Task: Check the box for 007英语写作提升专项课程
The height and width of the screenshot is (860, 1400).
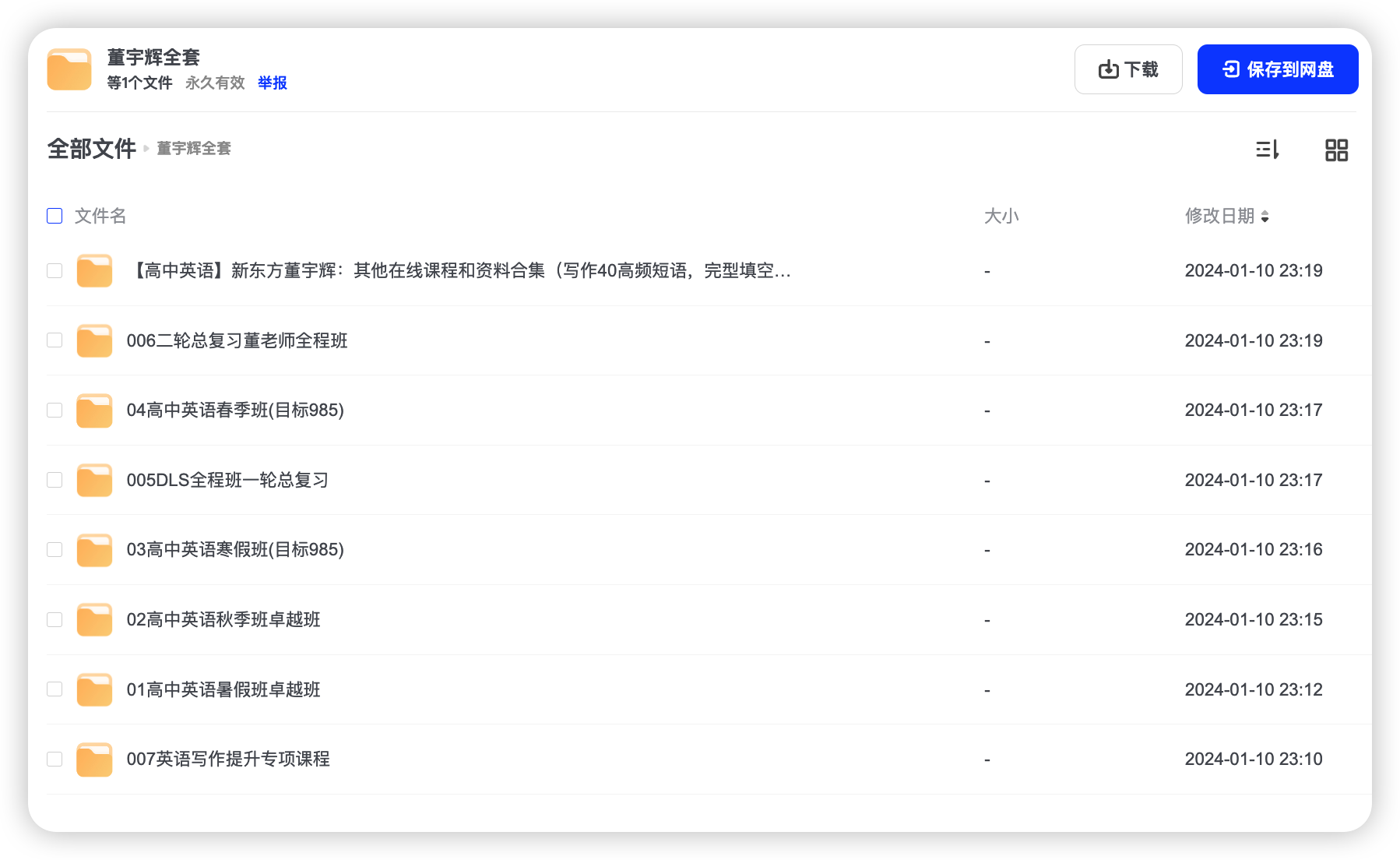Action: coord(55,759)
